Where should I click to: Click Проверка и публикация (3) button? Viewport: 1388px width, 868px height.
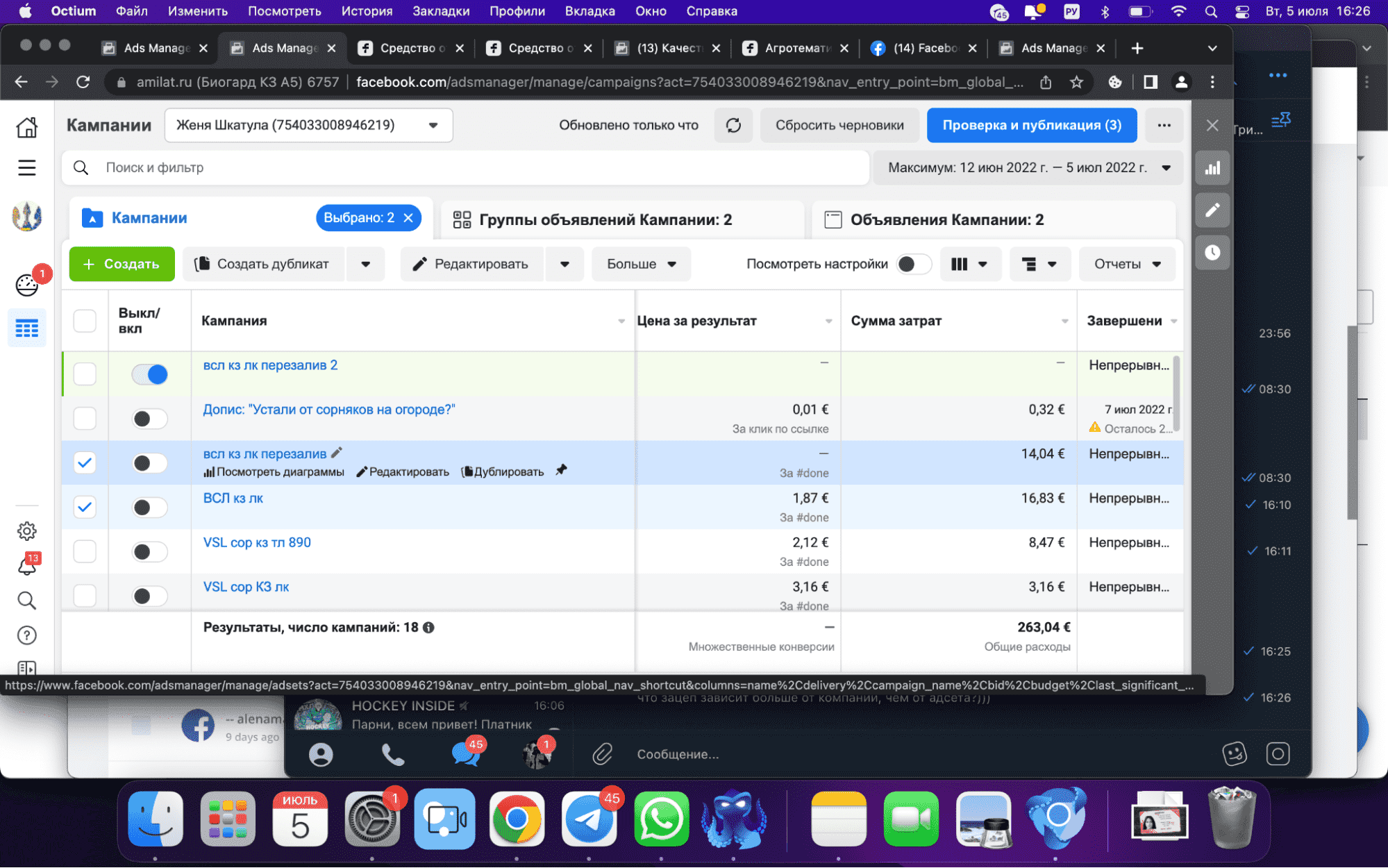(x=1032, y=125)
